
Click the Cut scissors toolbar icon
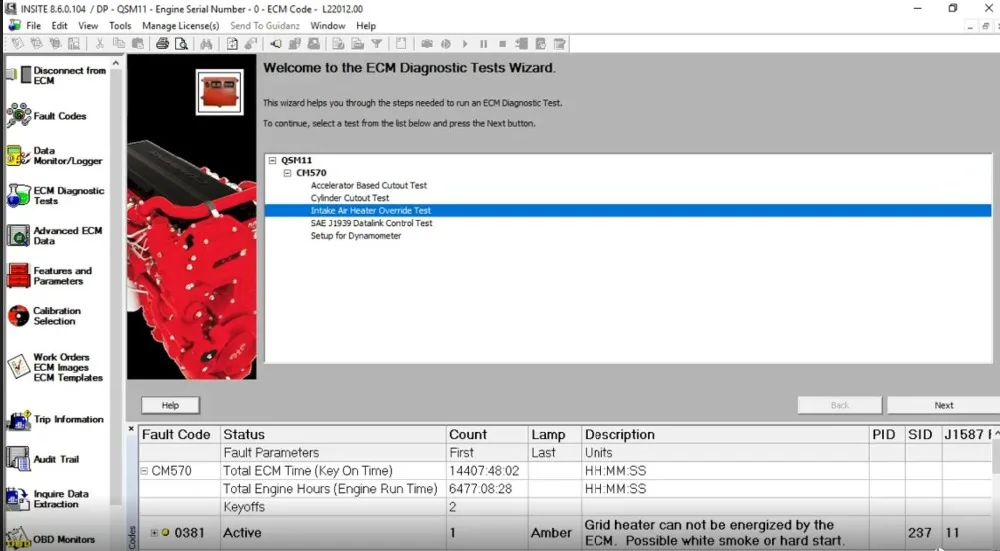(x=99, y=44)
